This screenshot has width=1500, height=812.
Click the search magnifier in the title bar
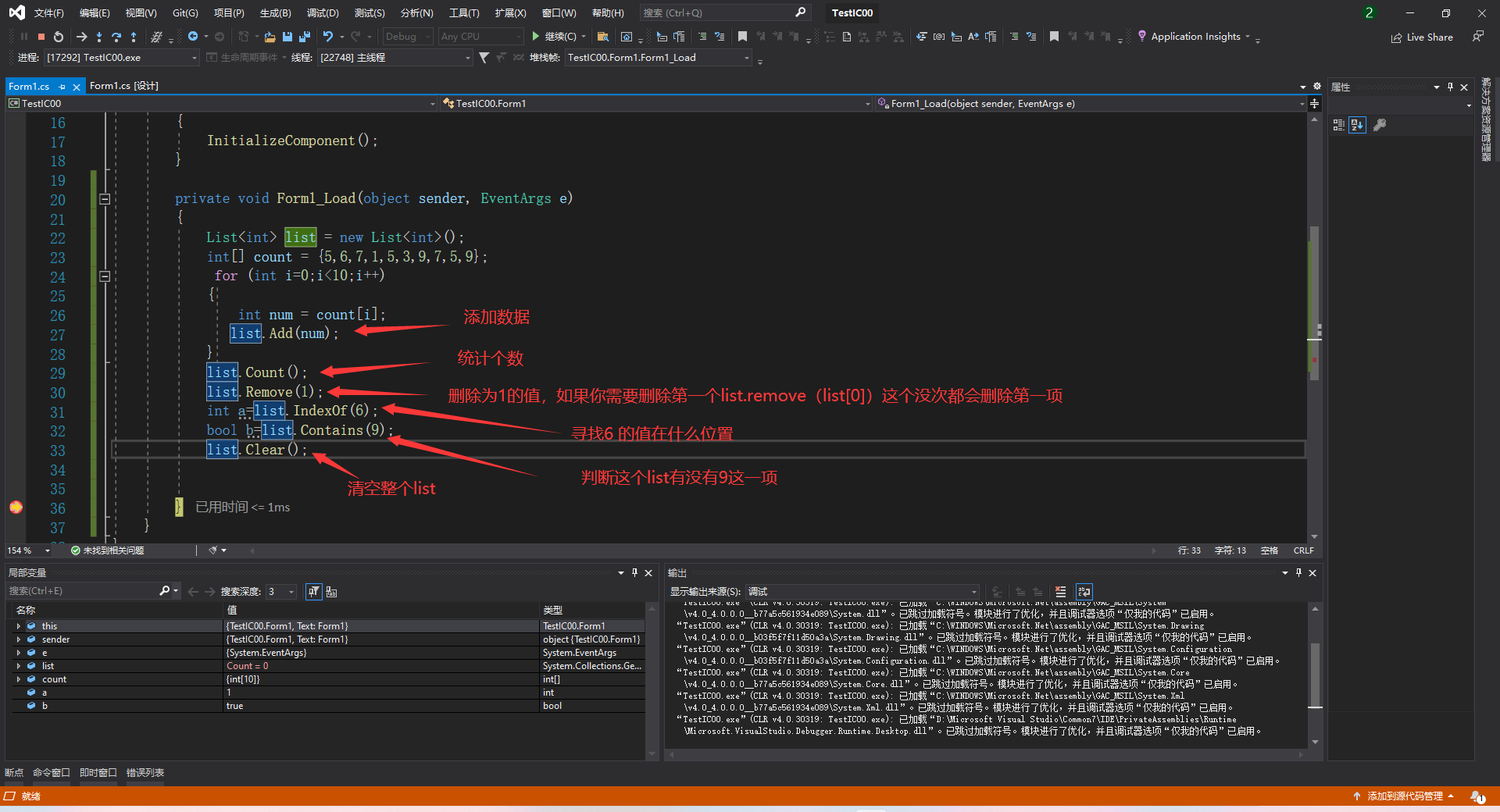(x=800, y=12)
